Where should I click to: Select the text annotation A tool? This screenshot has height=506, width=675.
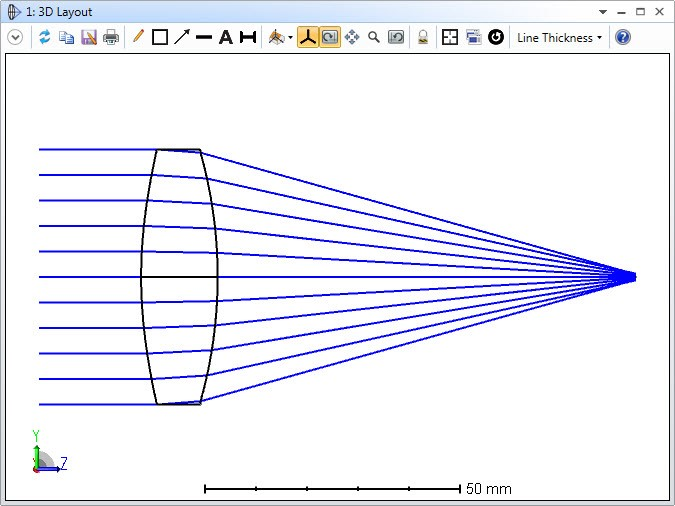pos(225,37)
